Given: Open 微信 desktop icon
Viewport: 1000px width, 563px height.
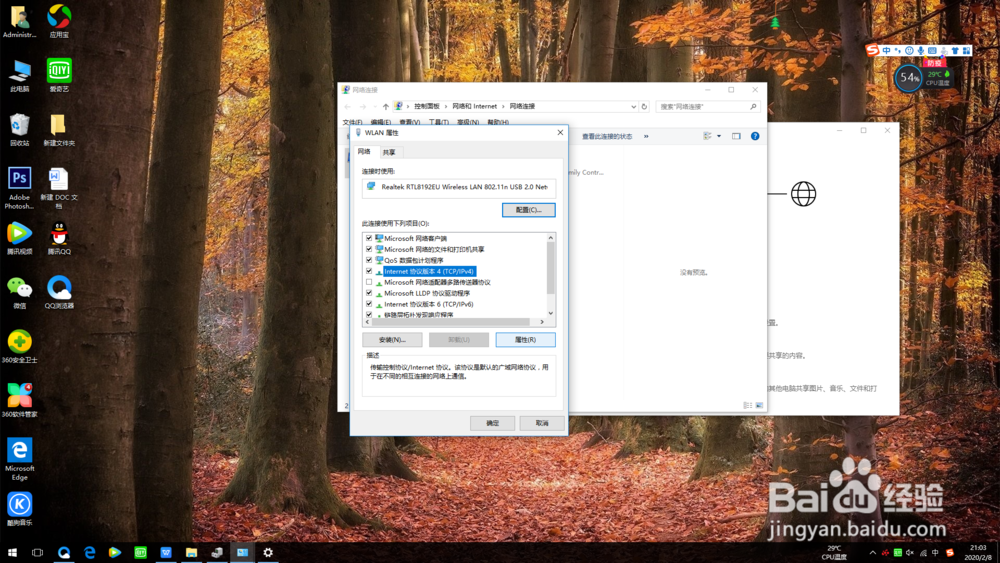Looking at the screenshot, I should (20, 293).
